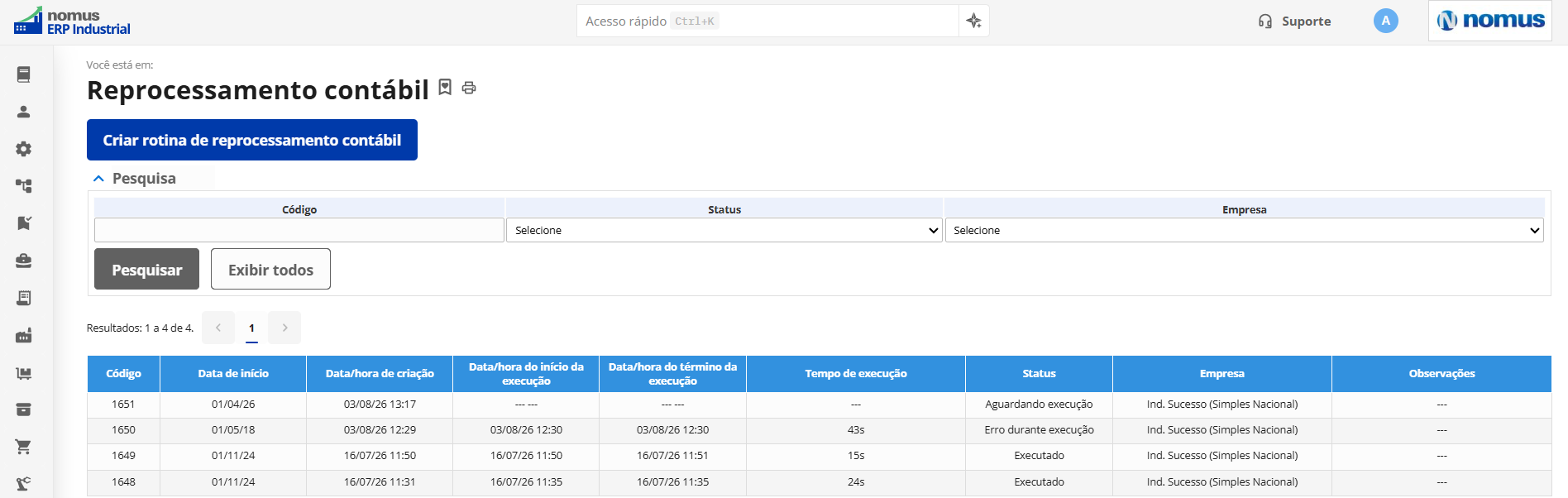Select row code 1649

[x=123, y=456]
